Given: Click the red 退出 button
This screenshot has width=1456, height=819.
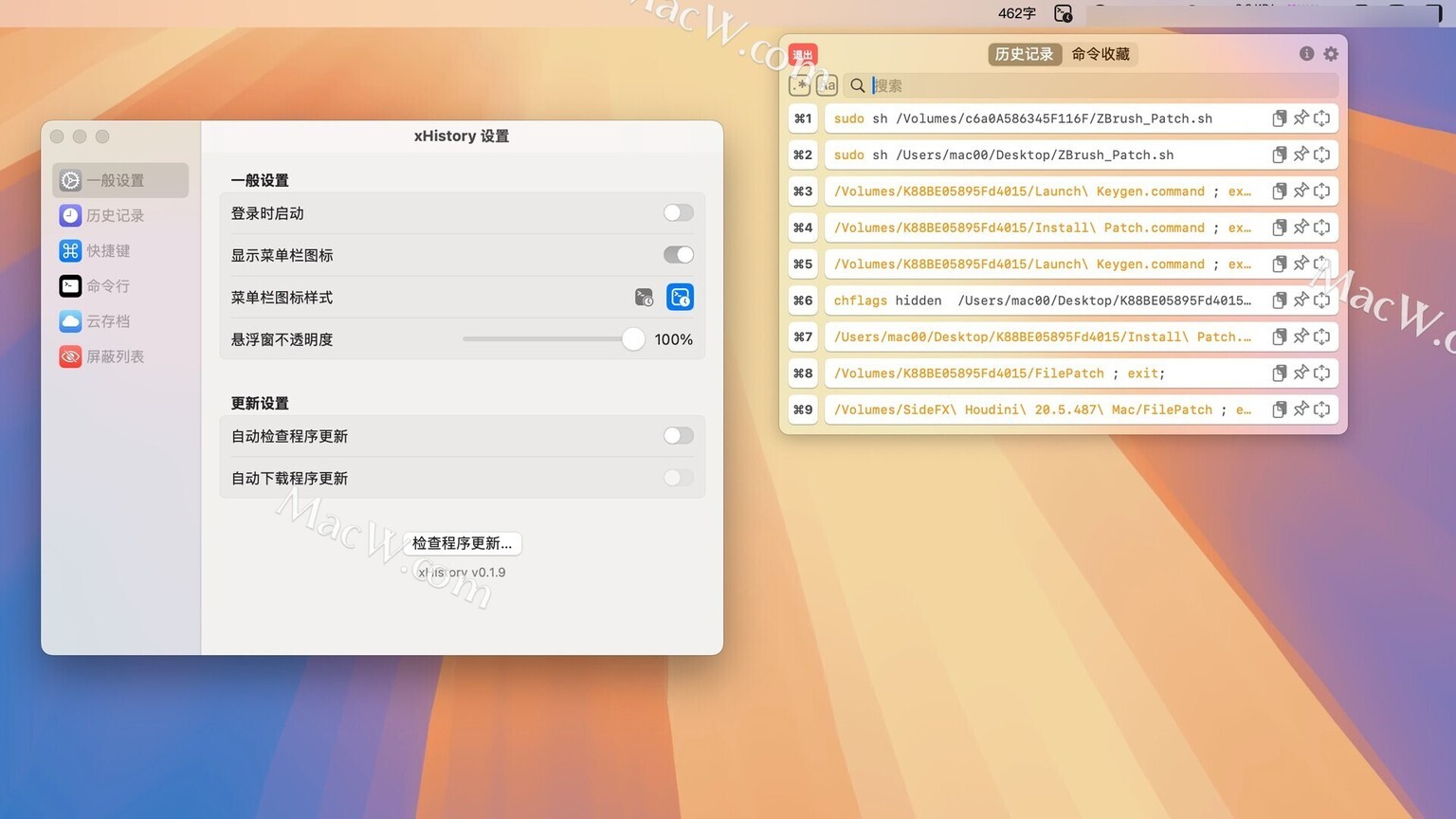Looking at the screenshot, I should (x=803, y=55).
